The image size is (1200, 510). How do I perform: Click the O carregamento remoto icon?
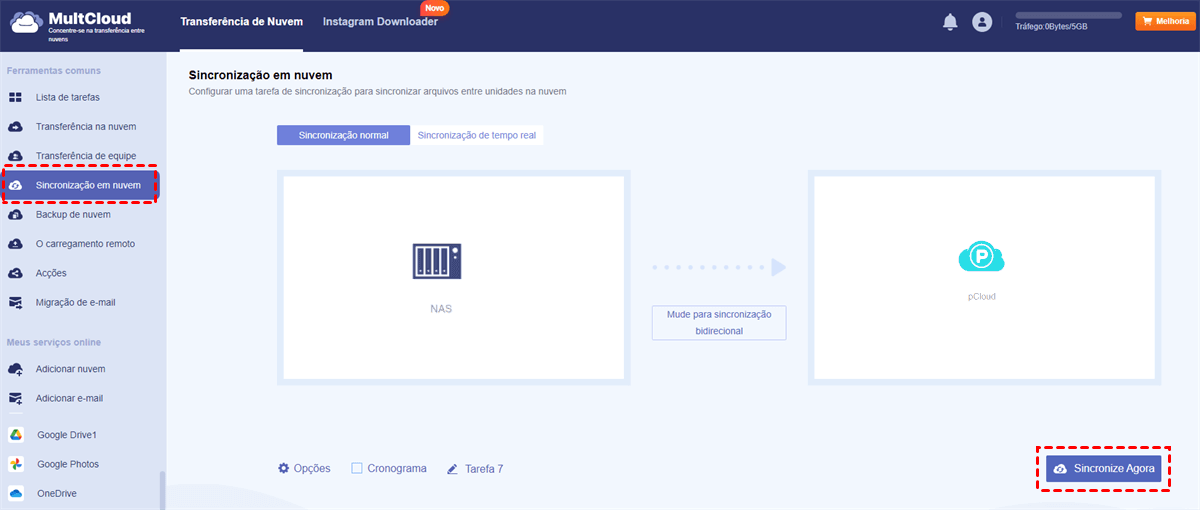point(15,243)
